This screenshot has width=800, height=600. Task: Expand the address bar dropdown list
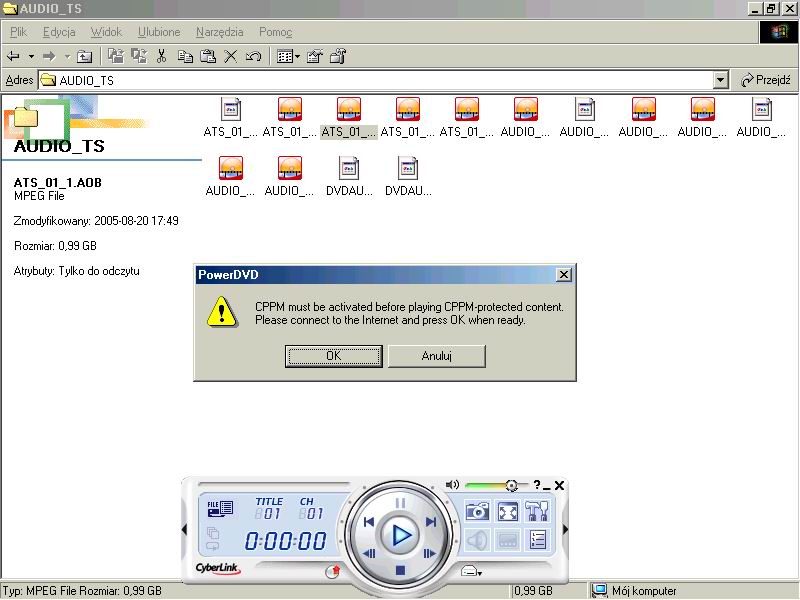point(720,80)
